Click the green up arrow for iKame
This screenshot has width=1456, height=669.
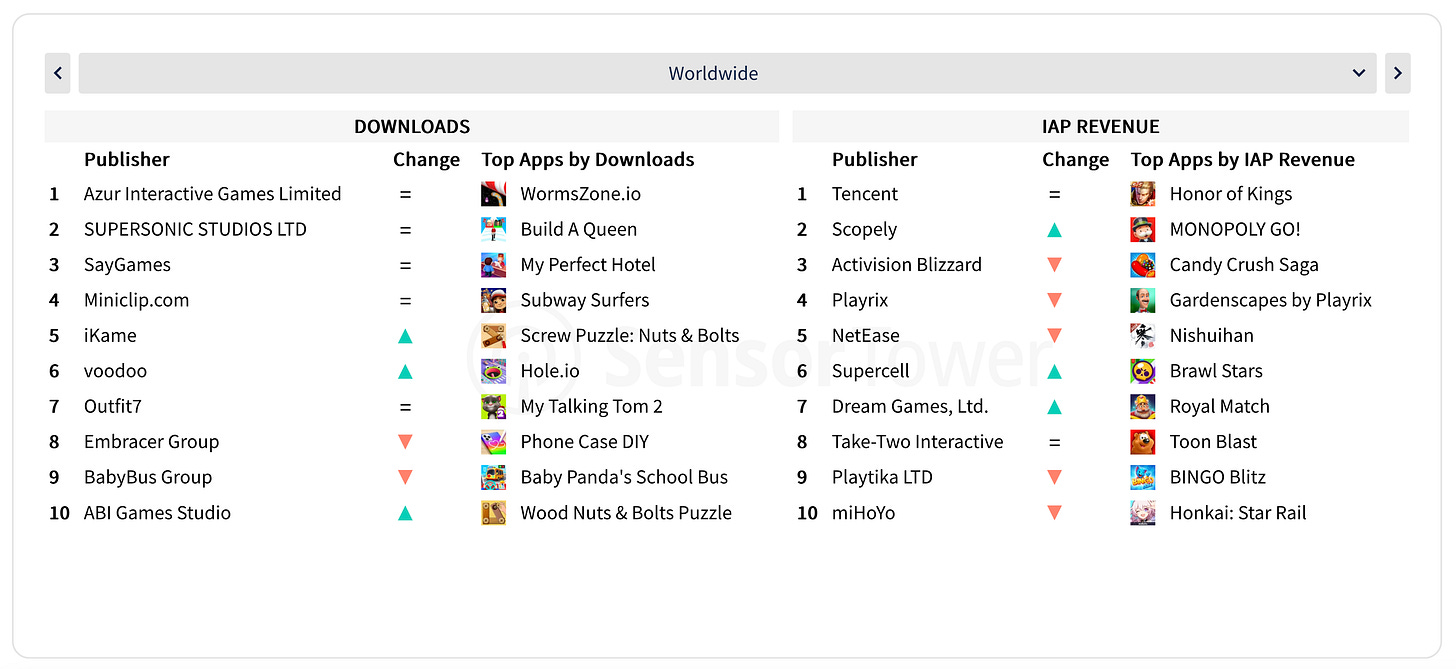click(405, 336)
